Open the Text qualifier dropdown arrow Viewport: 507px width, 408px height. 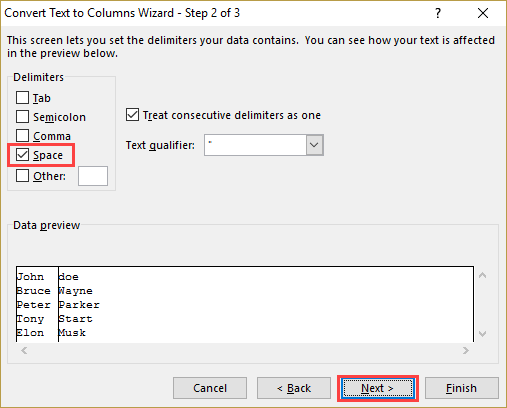[314, 145]
